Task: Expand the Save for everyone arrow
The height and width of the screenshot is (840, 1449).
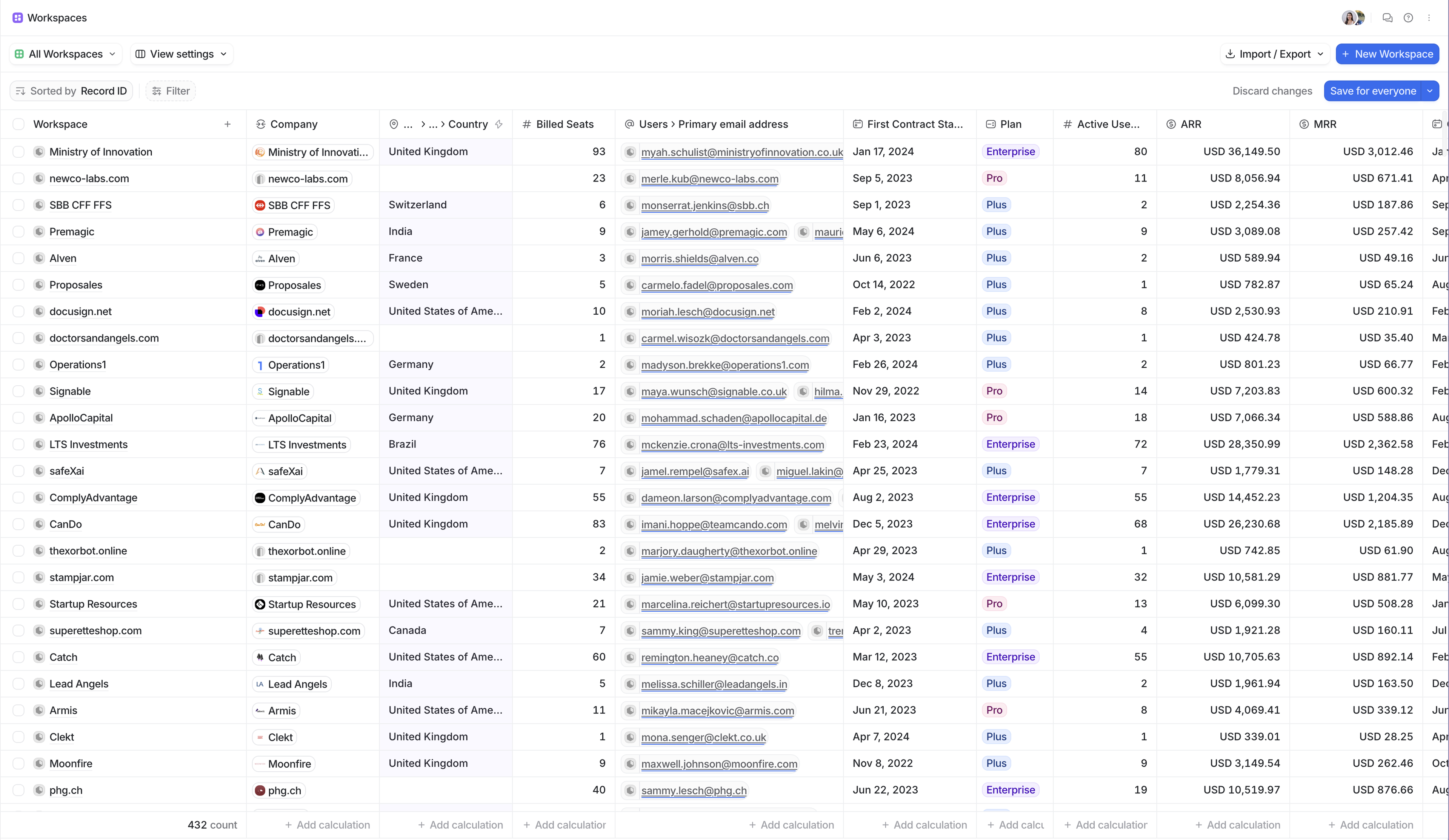Action: coord(1429,91)
